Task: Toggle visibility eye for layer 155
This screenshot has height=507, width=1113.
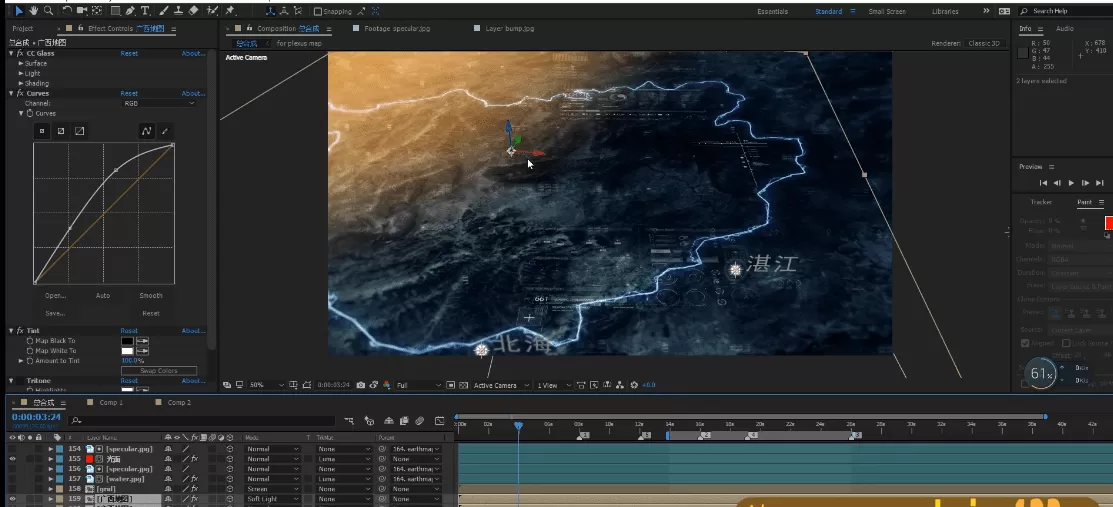Action: [x=13, y=459]
